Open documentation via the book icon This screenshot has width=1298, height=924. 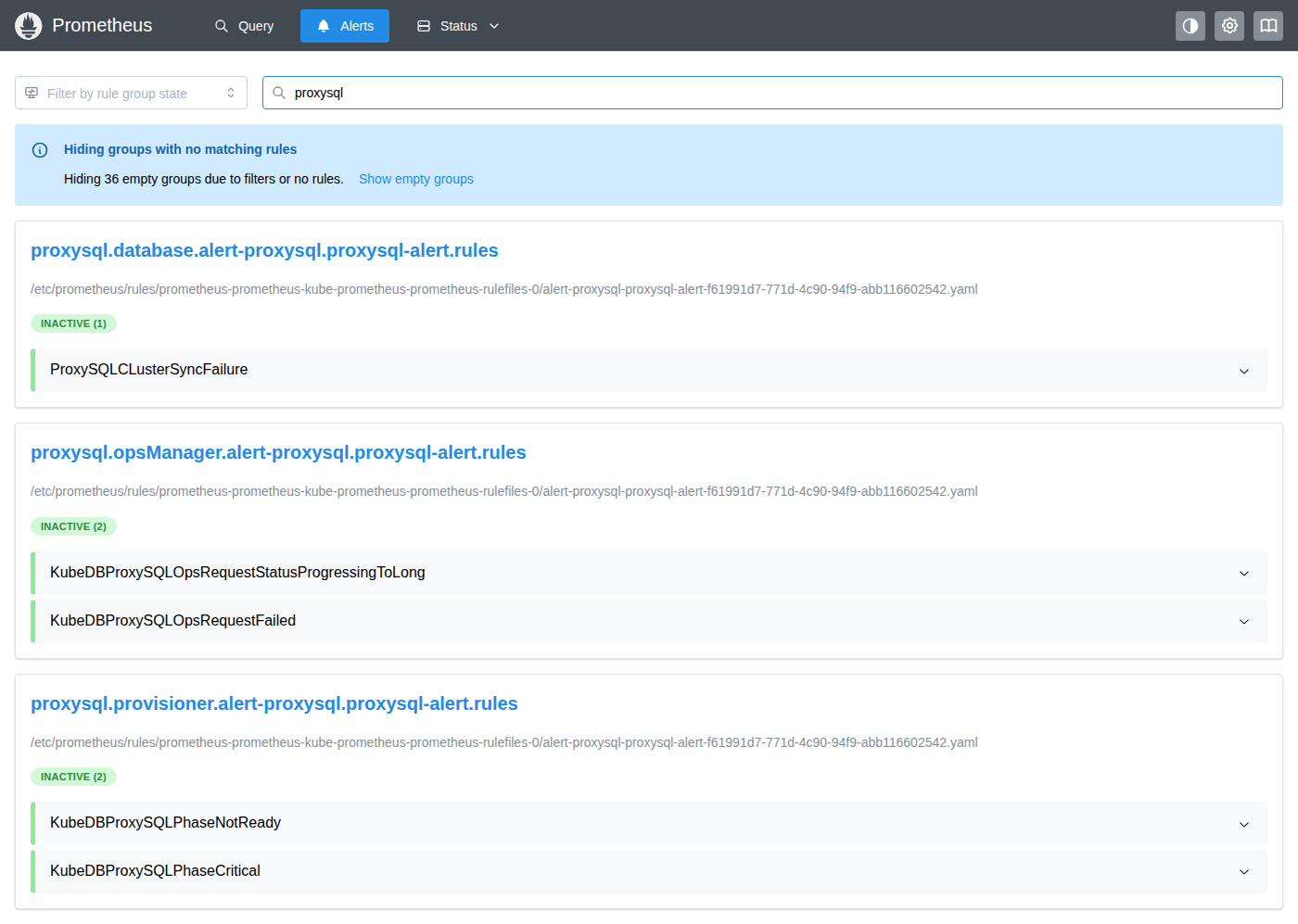click(x=1268, y=26)
